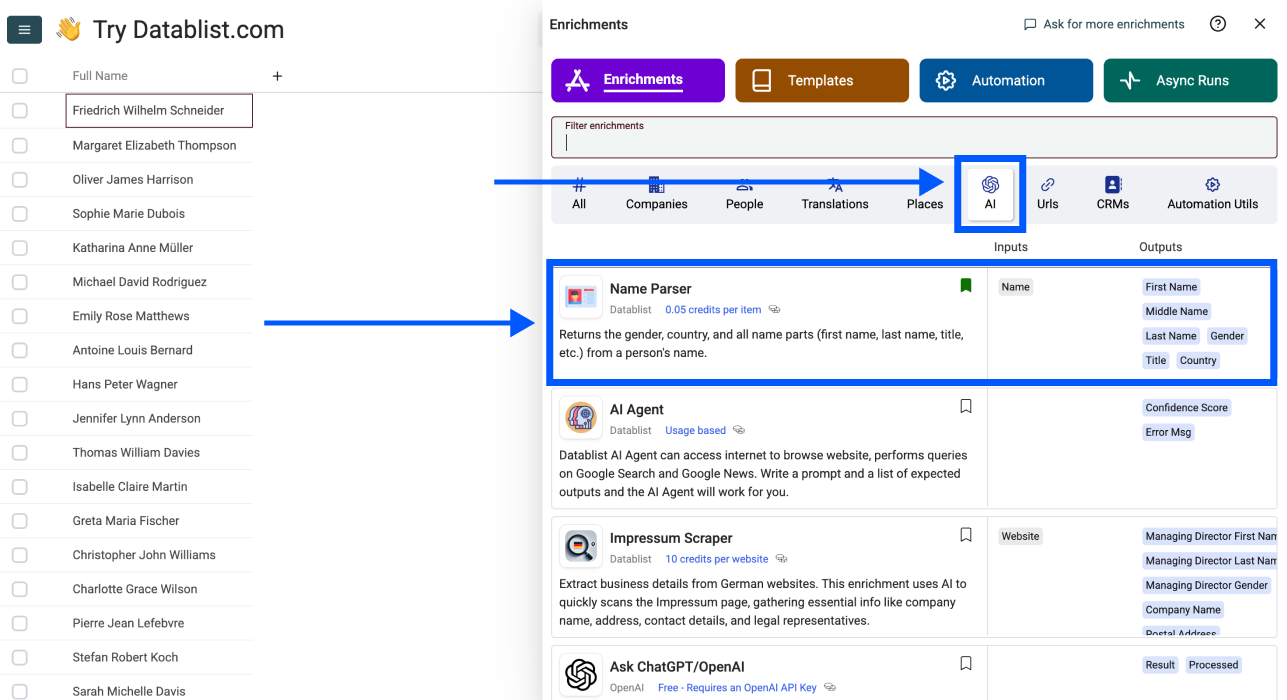The width and height of the screenshot is (1287, 700).
Task: Switch to the Templates tab
Action: (x=821, y=81)
